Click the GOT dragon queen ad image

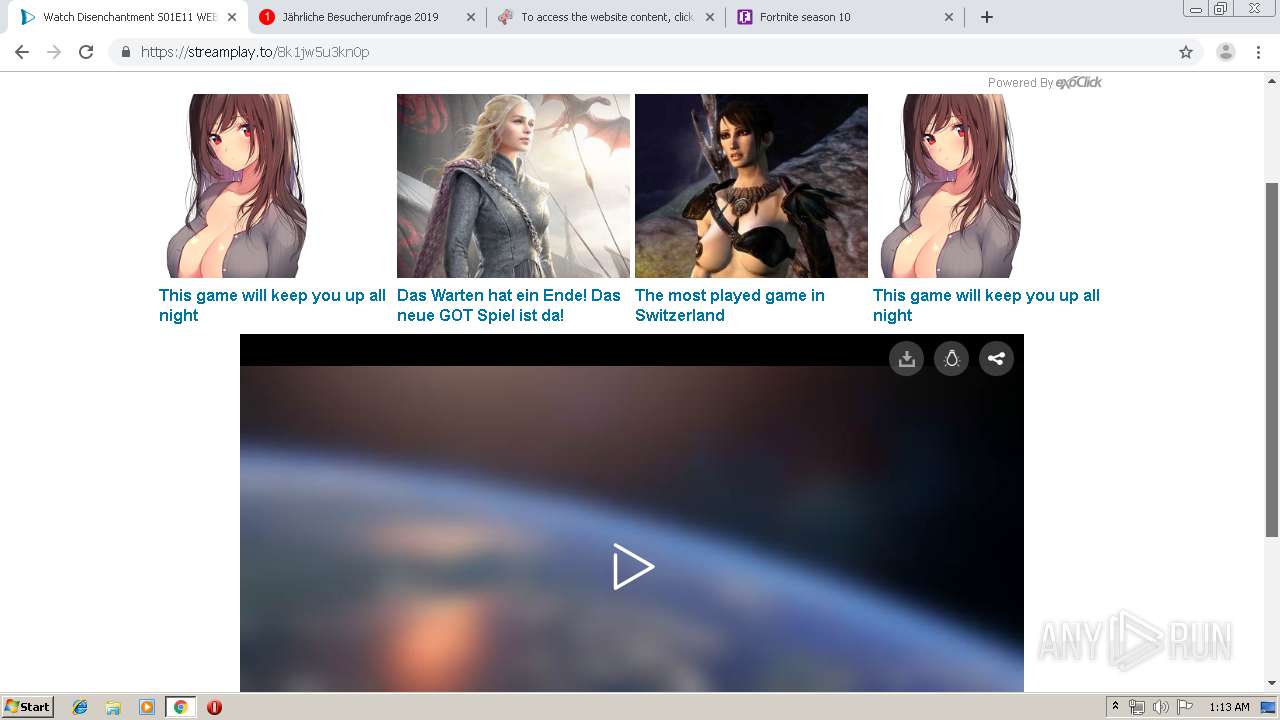click(513, 186)
